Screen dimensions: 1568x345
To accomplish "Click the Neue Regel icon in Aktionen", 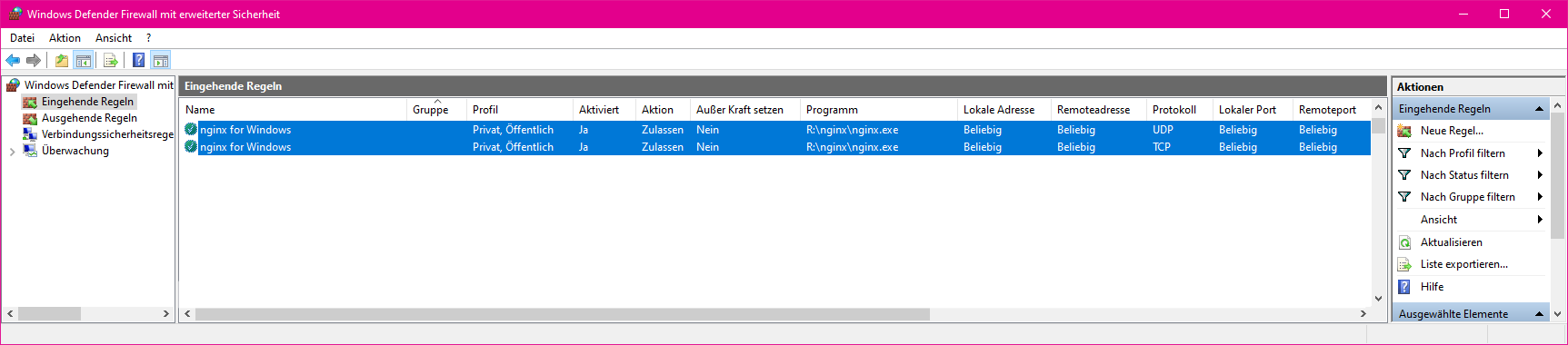I will tap(1404, 131).
